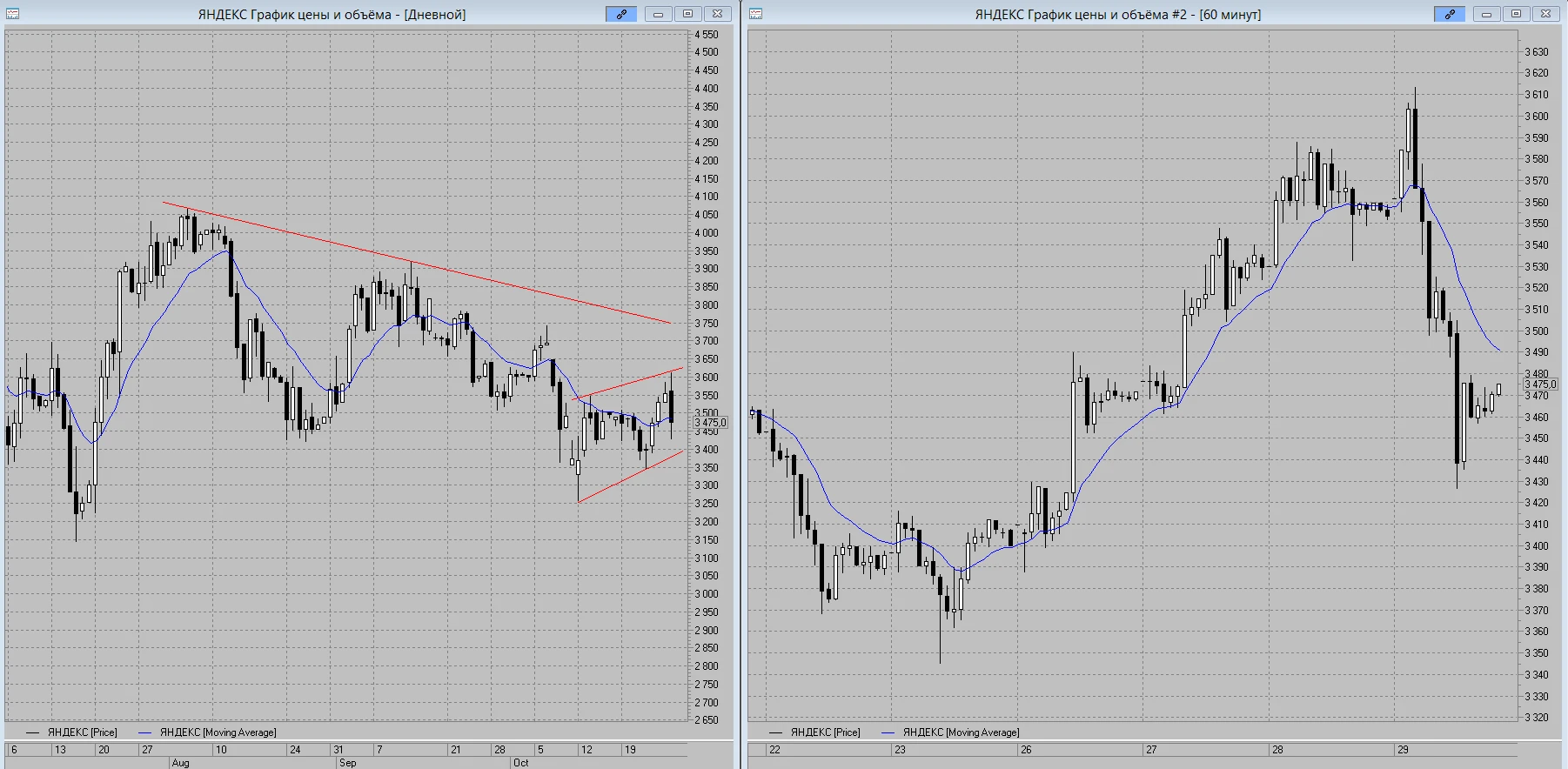1568x769 pixels.
Task: Select ЯНДЕКС [Moving Average] legend in 60-minute chart
Action: 950,732
